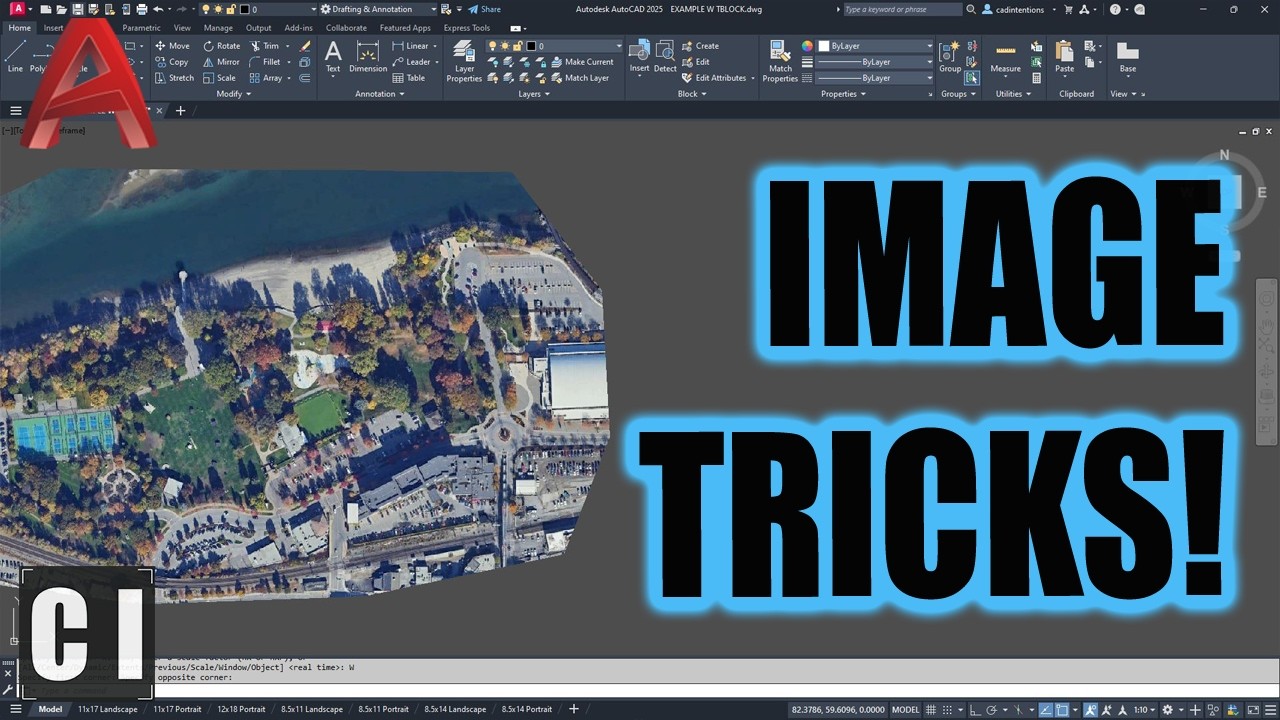1280x720 pixels.
Task: Click Match Layer button
Action: [579, 78]
